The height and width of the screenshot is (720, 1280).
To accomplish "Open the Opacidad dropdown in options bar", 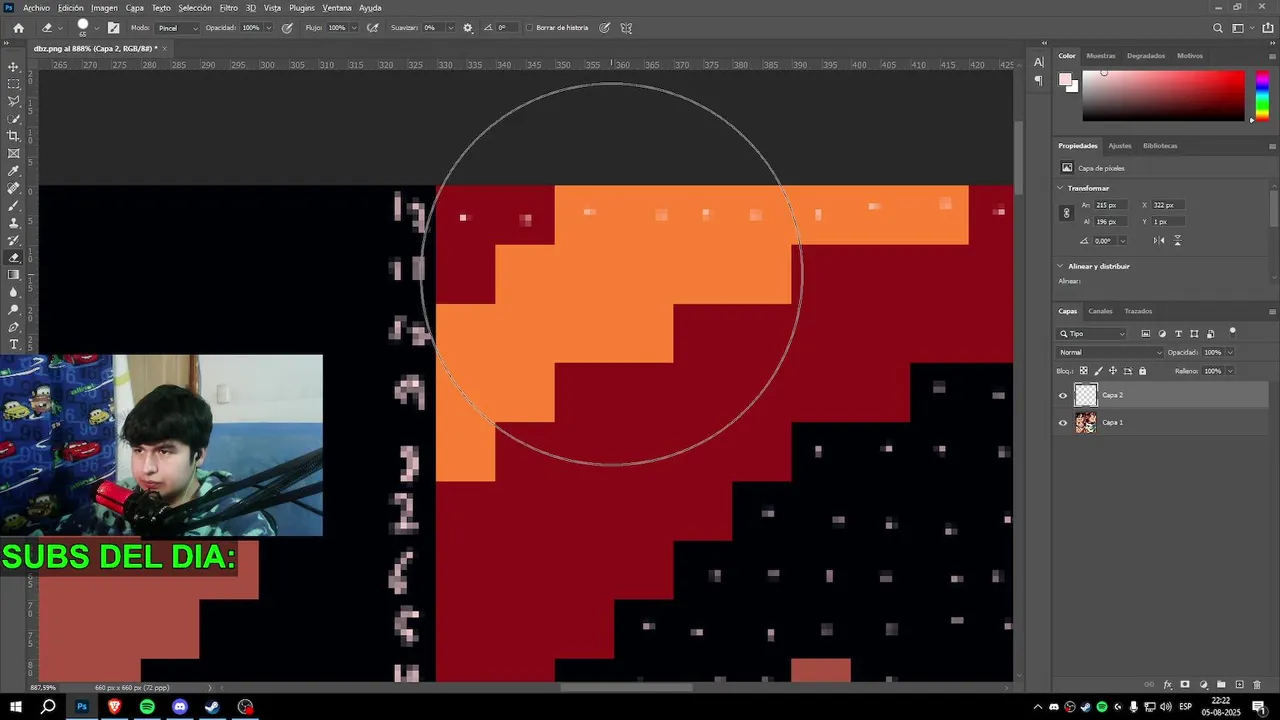I will [x=270, y=28].
